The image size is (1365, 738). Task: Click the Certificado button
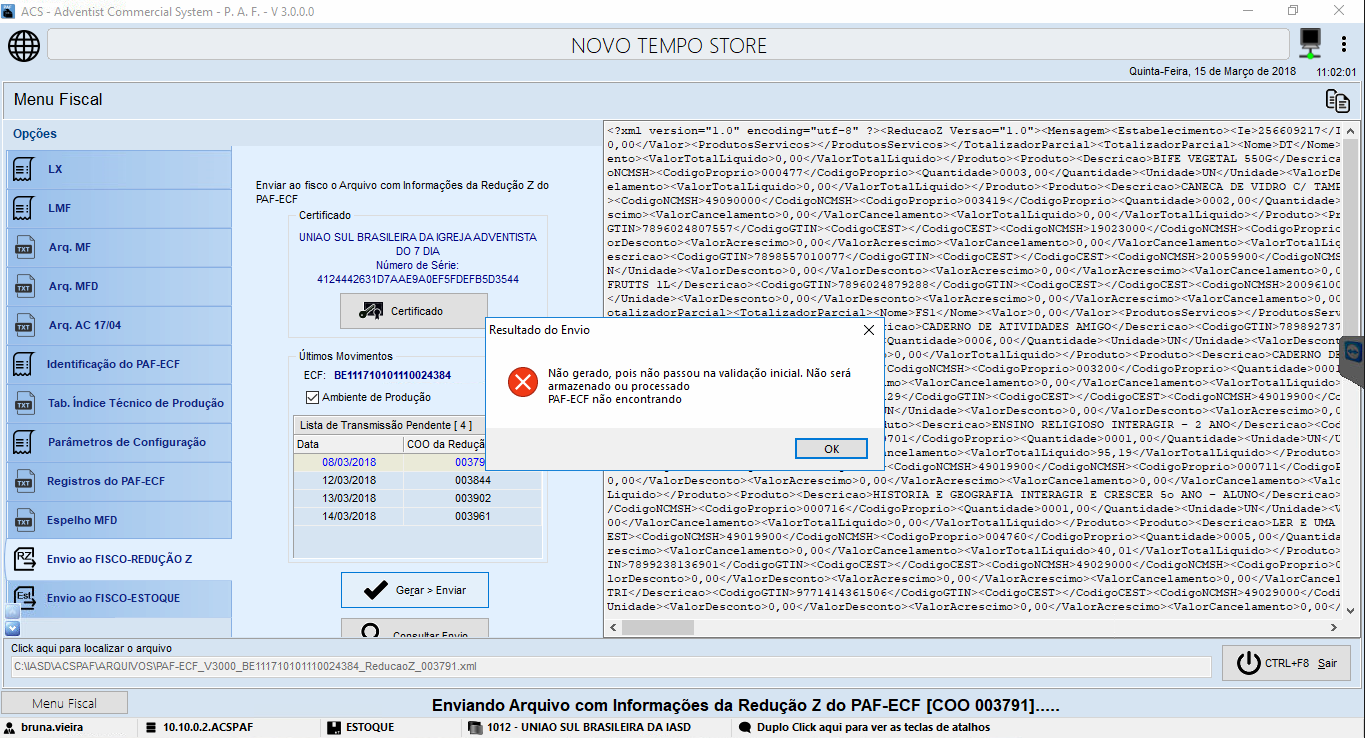pyautogui.click(x=414, y=311)
